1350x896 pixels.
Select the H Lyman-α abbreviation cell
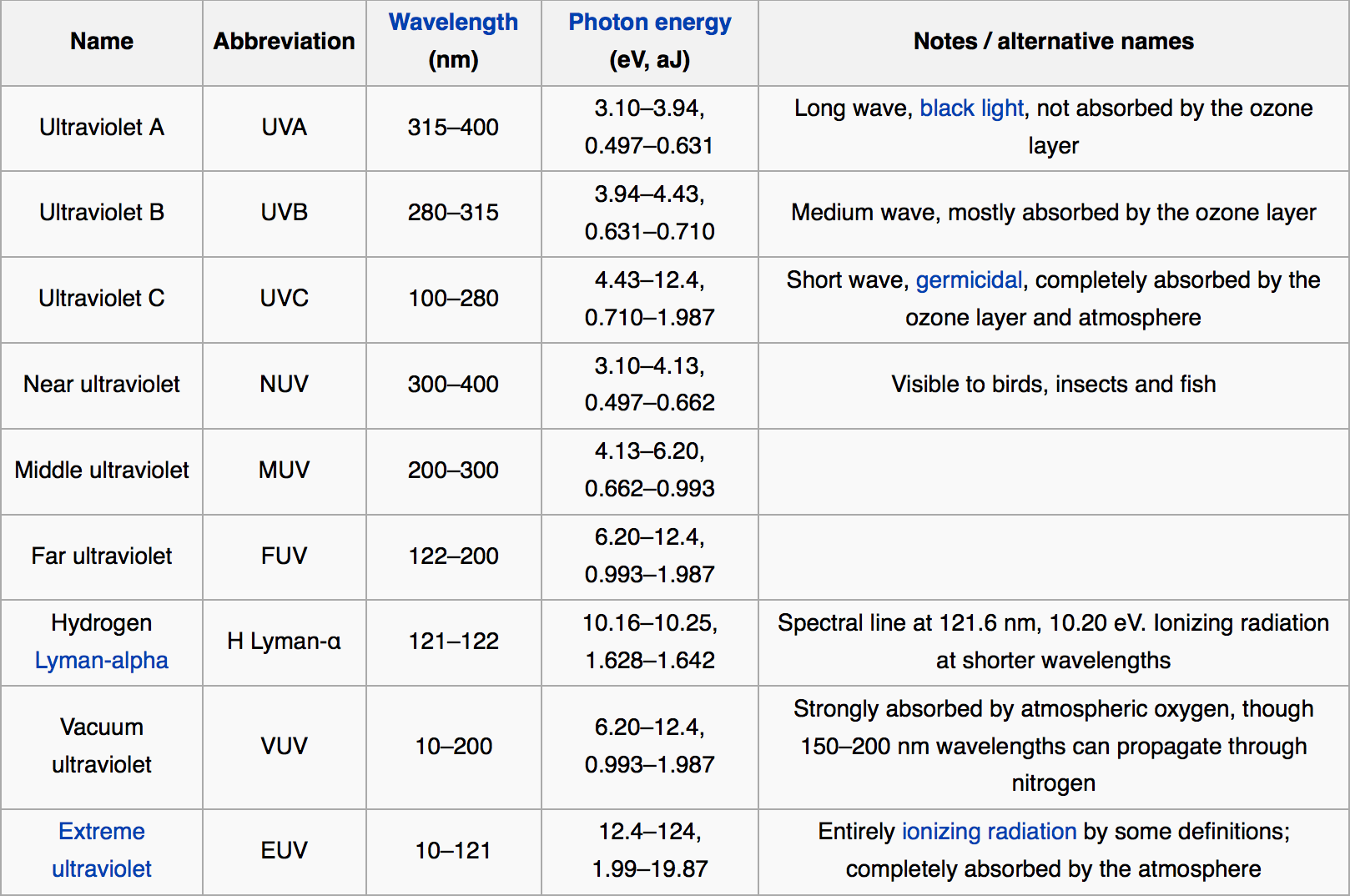click(285, 643)
